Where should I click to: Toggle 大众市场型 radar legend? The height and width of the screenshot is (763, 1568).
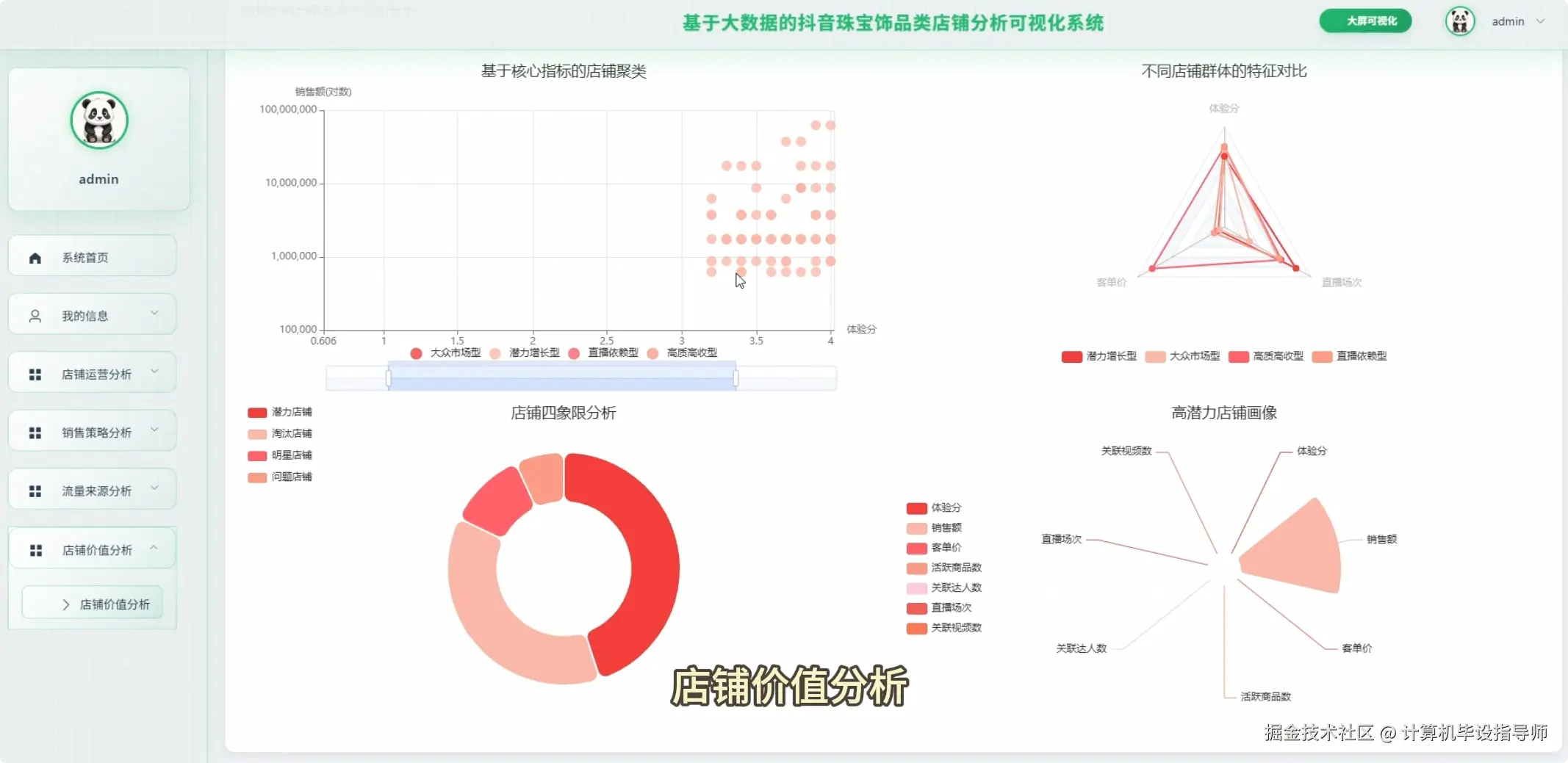pos(1183,356)
